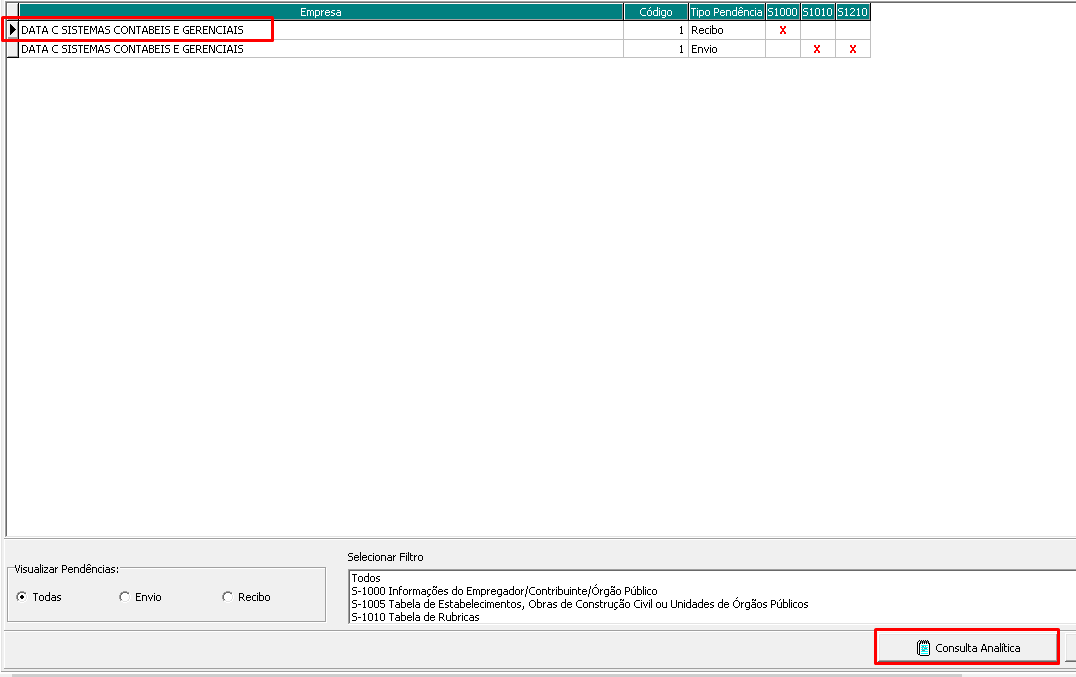Click the current-row arrow indicator

point(12,29)
